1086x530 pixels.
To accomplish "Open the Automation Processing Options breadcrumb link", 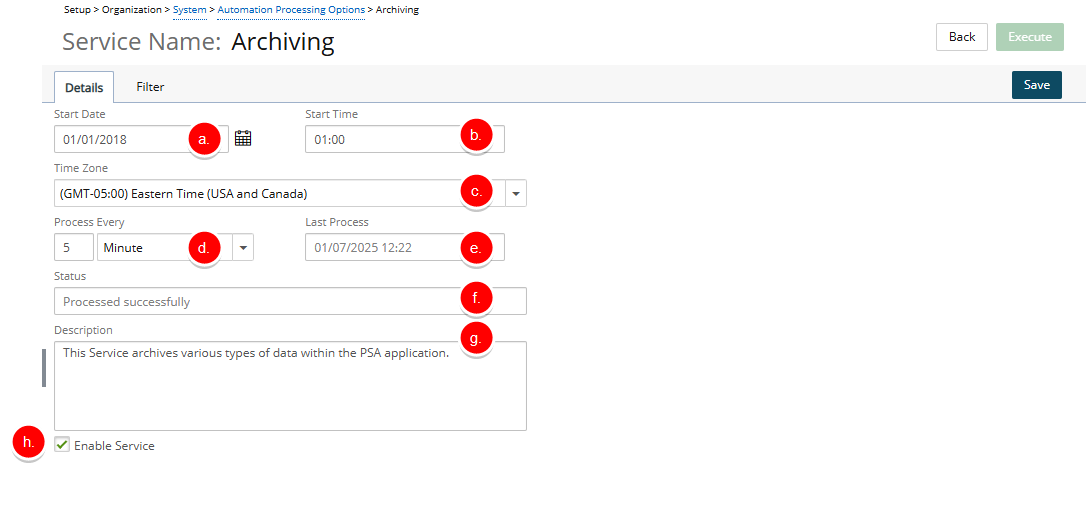I will [291, 10].
